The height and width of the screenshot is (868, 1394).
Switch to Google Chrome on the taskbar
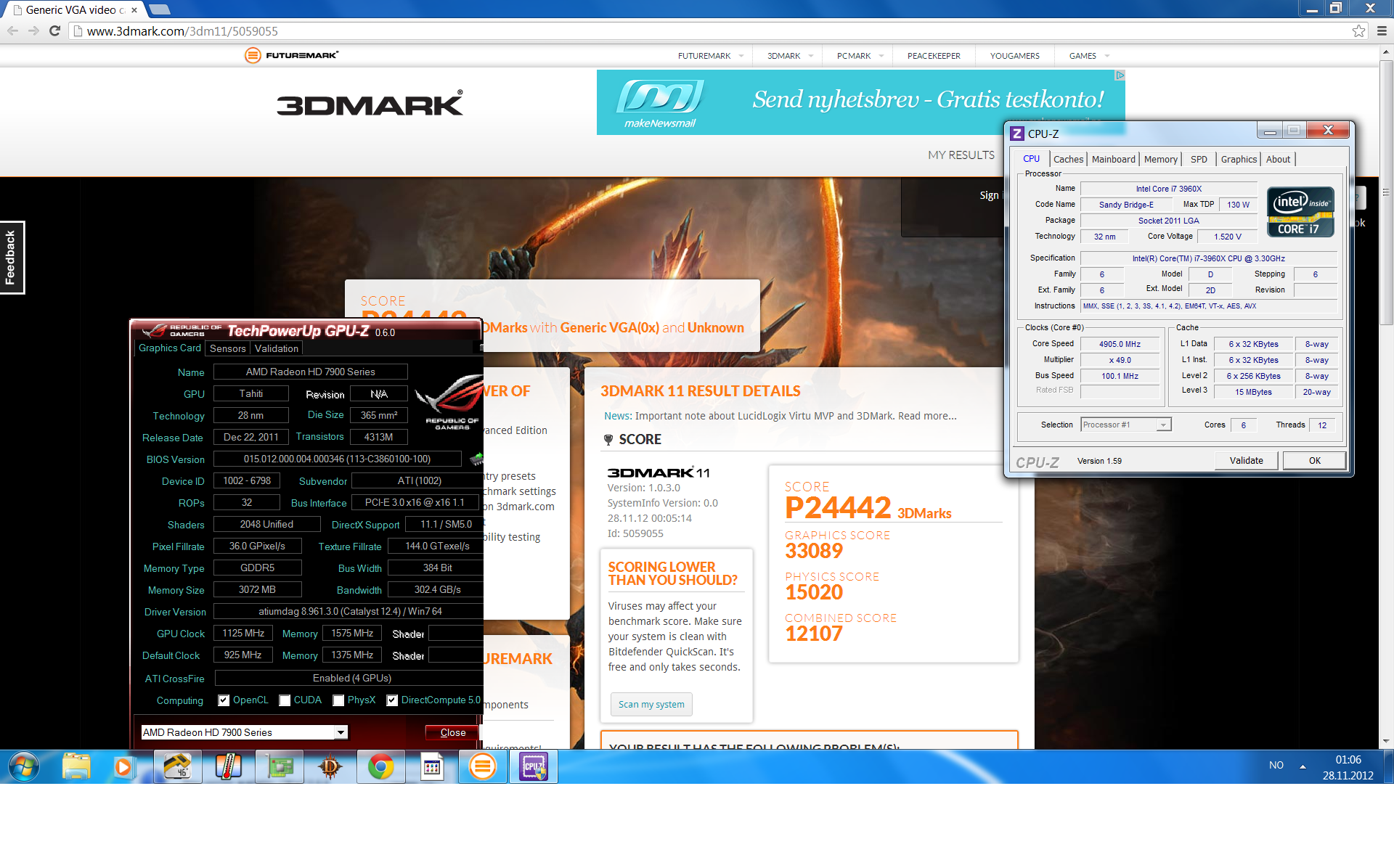click(x=380, y=766)
